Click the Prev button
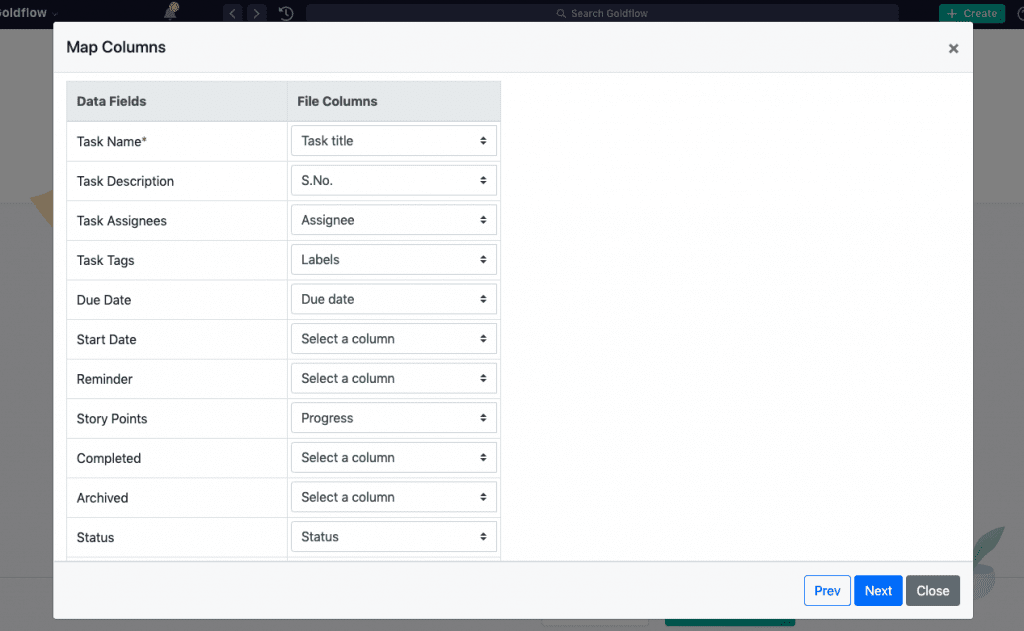The height and width of the screenshot is (631, 1024). [827, 591]
